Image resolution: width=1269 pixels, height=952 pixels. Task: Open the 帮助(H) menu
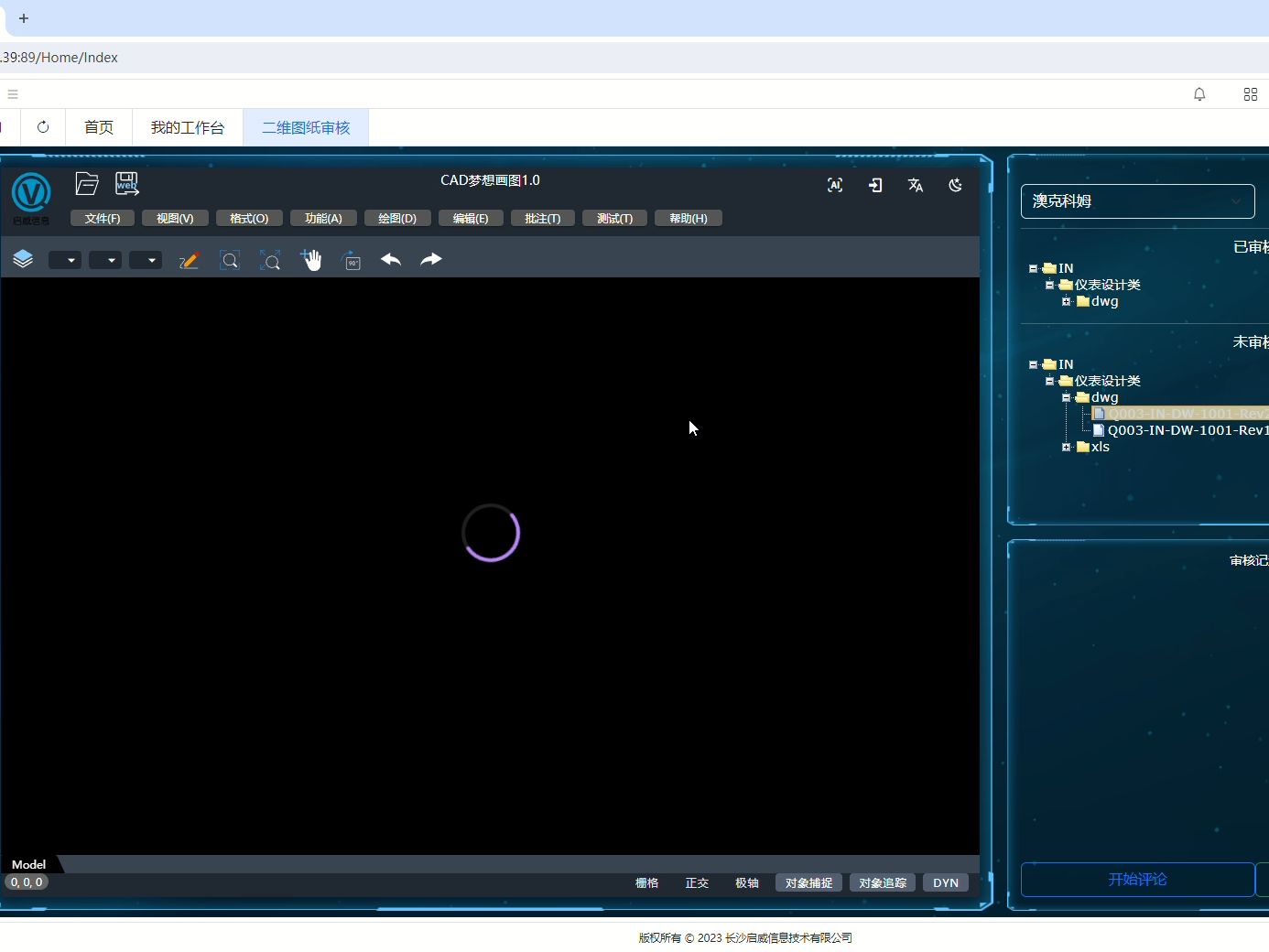point(689,218)
